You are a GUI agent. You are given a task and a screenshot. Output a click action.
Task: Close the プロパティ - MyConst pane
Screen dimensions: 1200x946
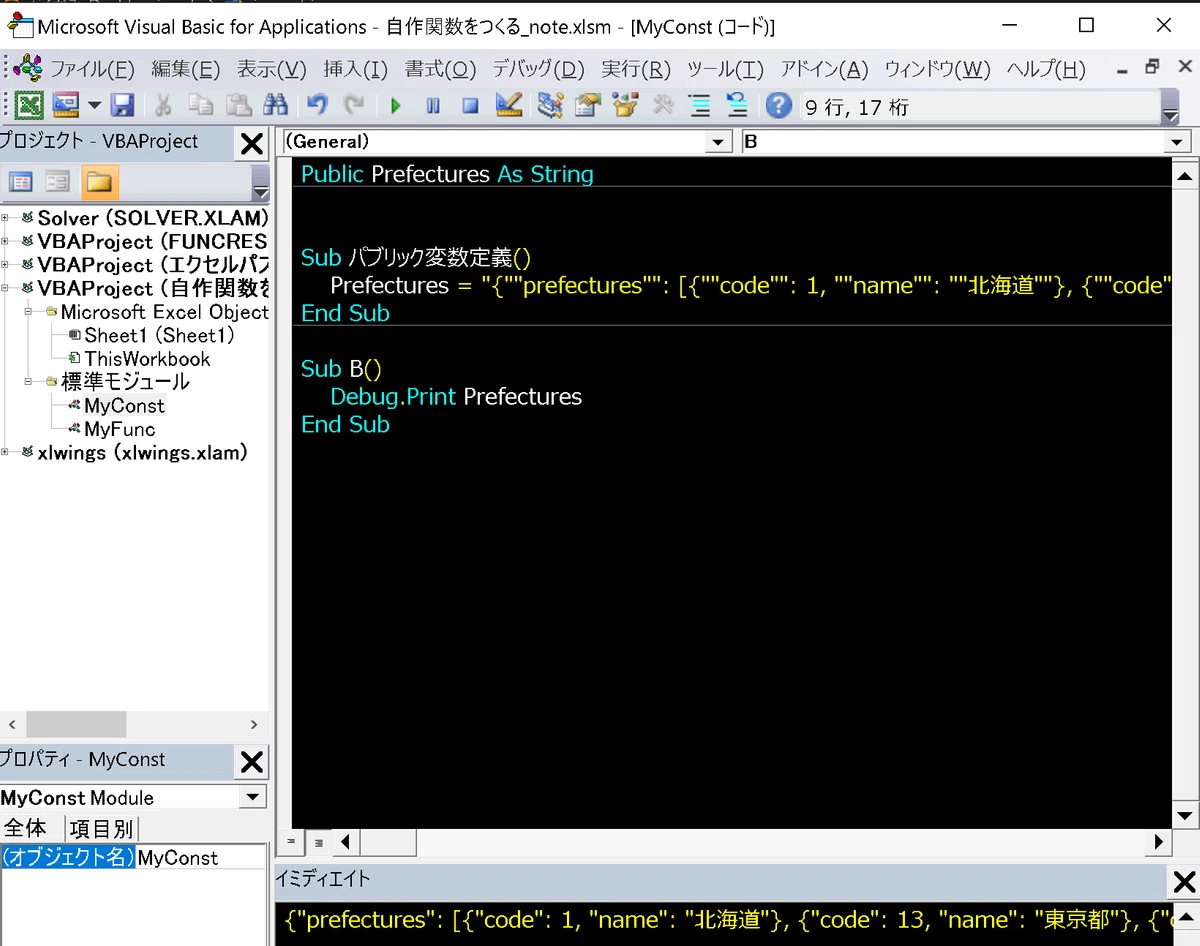tap(251, 762)
